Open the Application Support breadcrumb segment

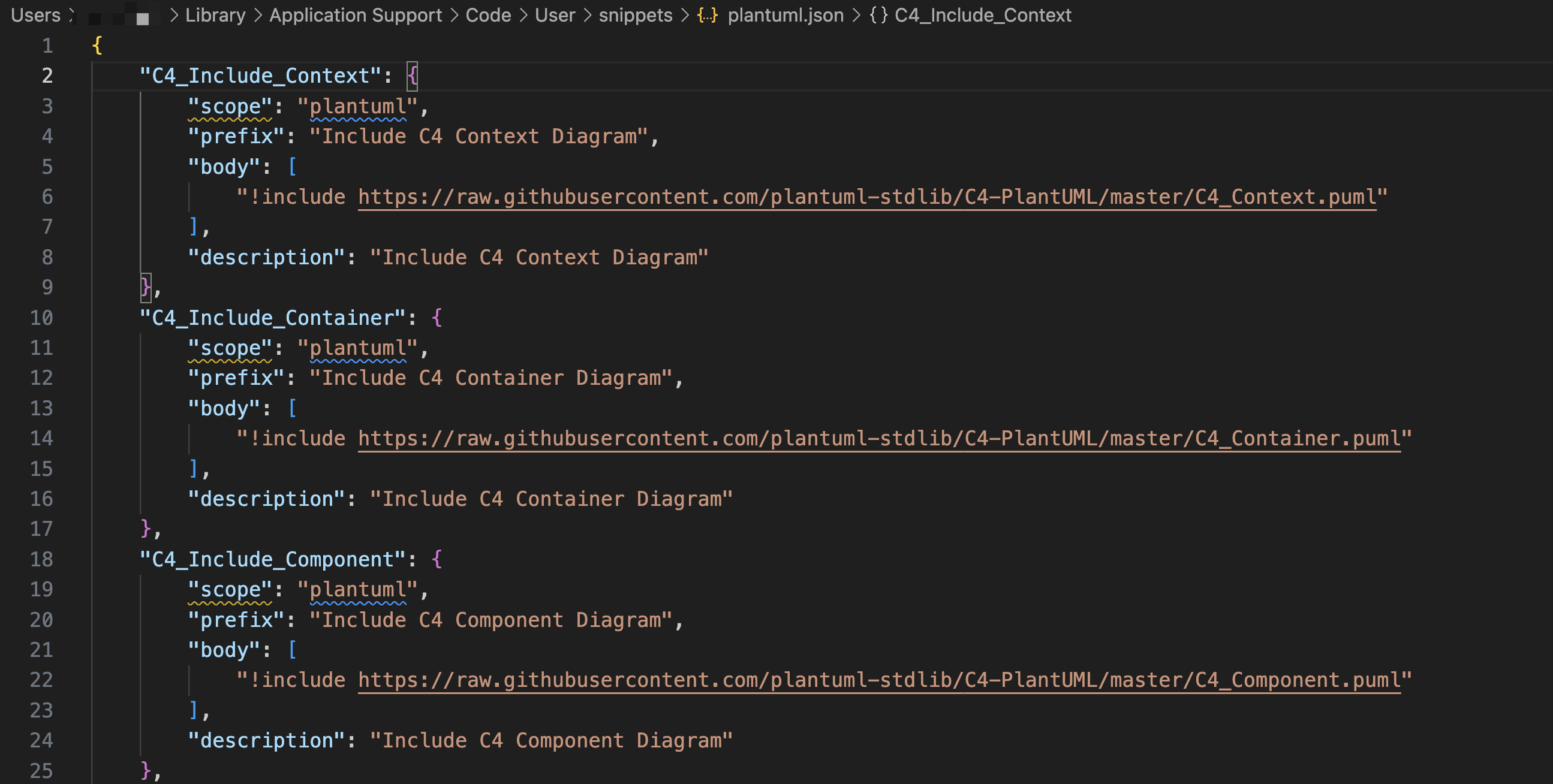(x=356, y=15)
